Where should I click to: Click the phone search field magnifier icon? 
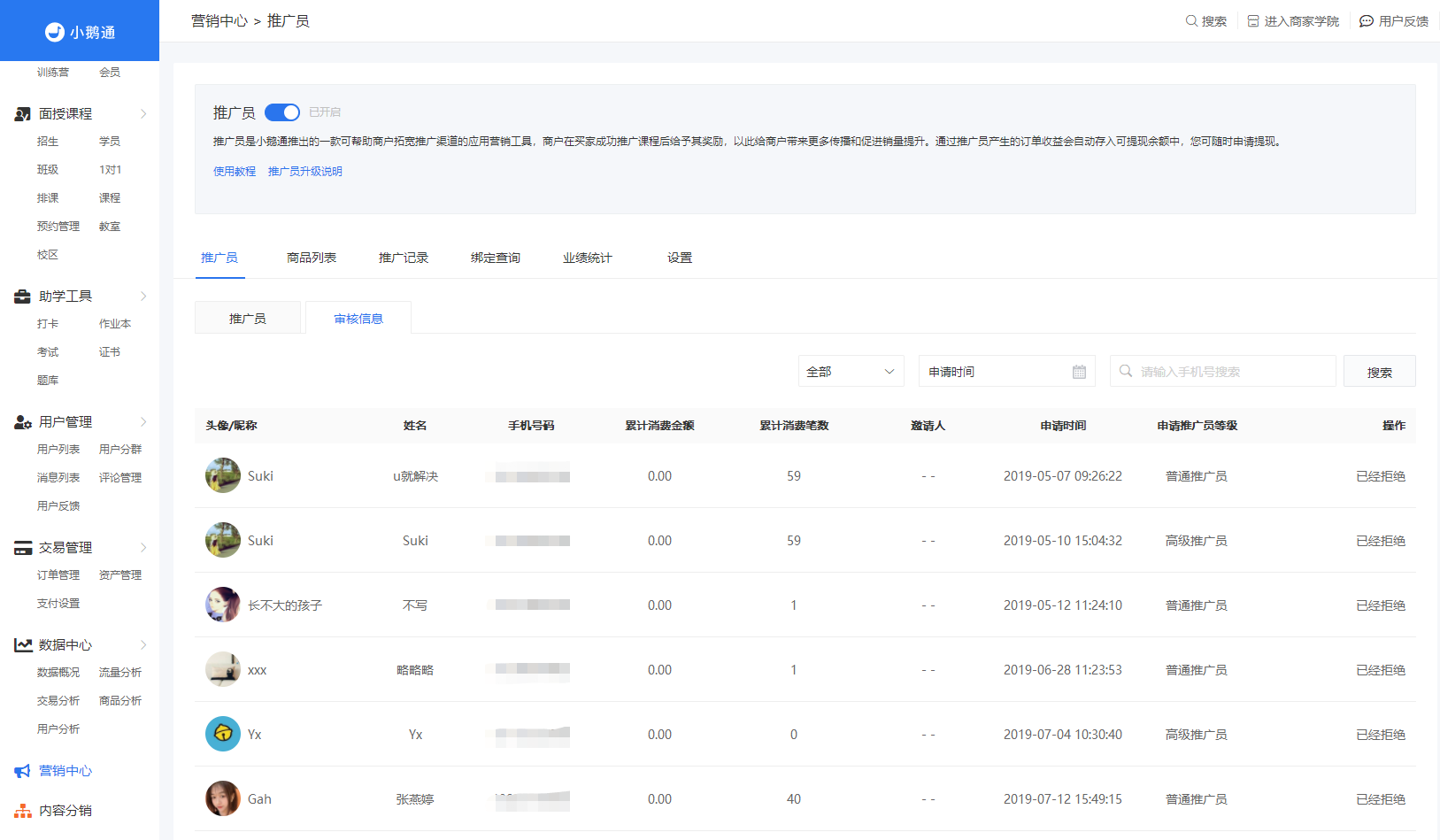click(x=1126, y=371)
